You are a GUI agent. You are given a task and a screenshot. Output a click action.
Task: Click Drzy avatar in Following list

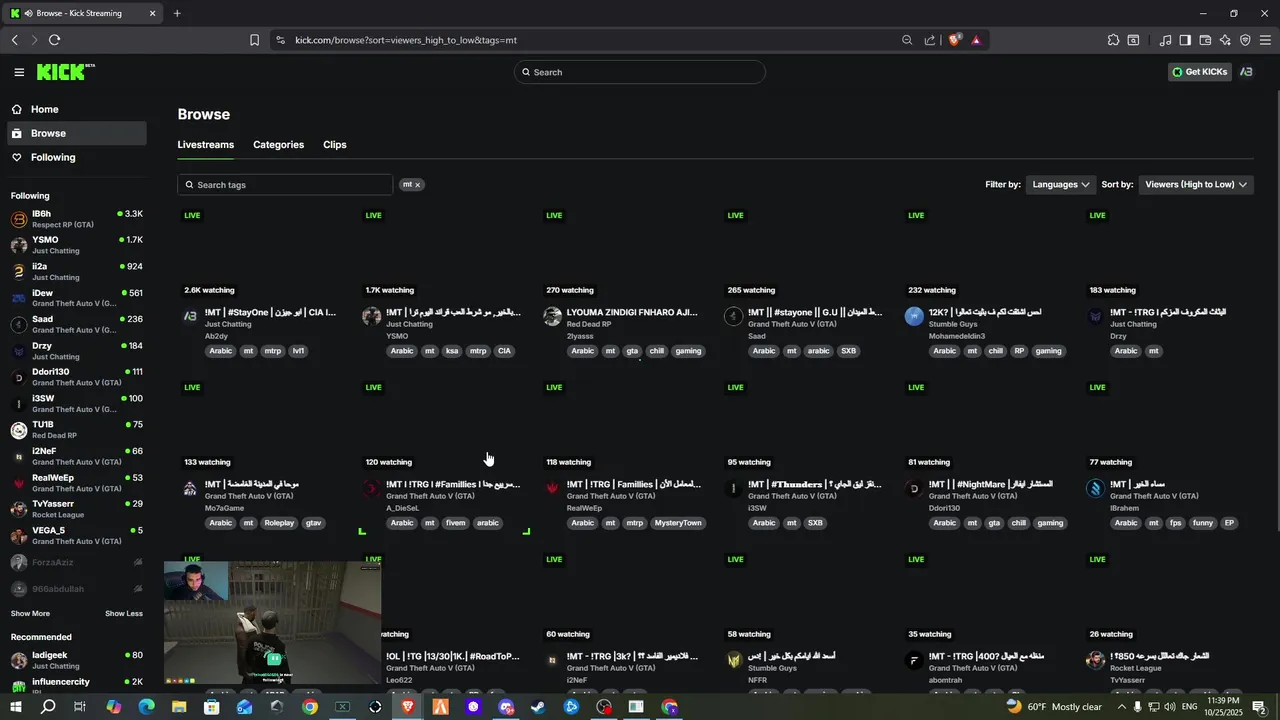pyautogui.click(x=18, y=351)
